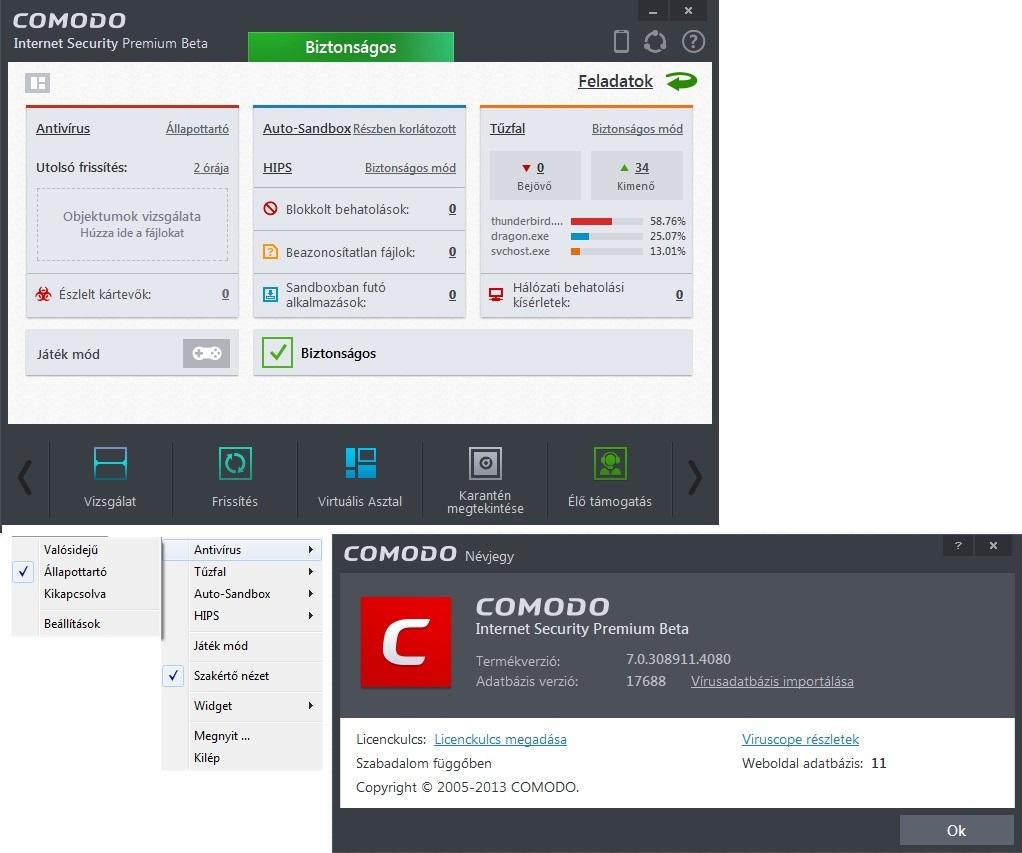Image resolution: width=1022 pixels, height=853 pixels.
Task: Click the thunderbird traffic bar
Action: pyautogui.click(x=607, y=222)
